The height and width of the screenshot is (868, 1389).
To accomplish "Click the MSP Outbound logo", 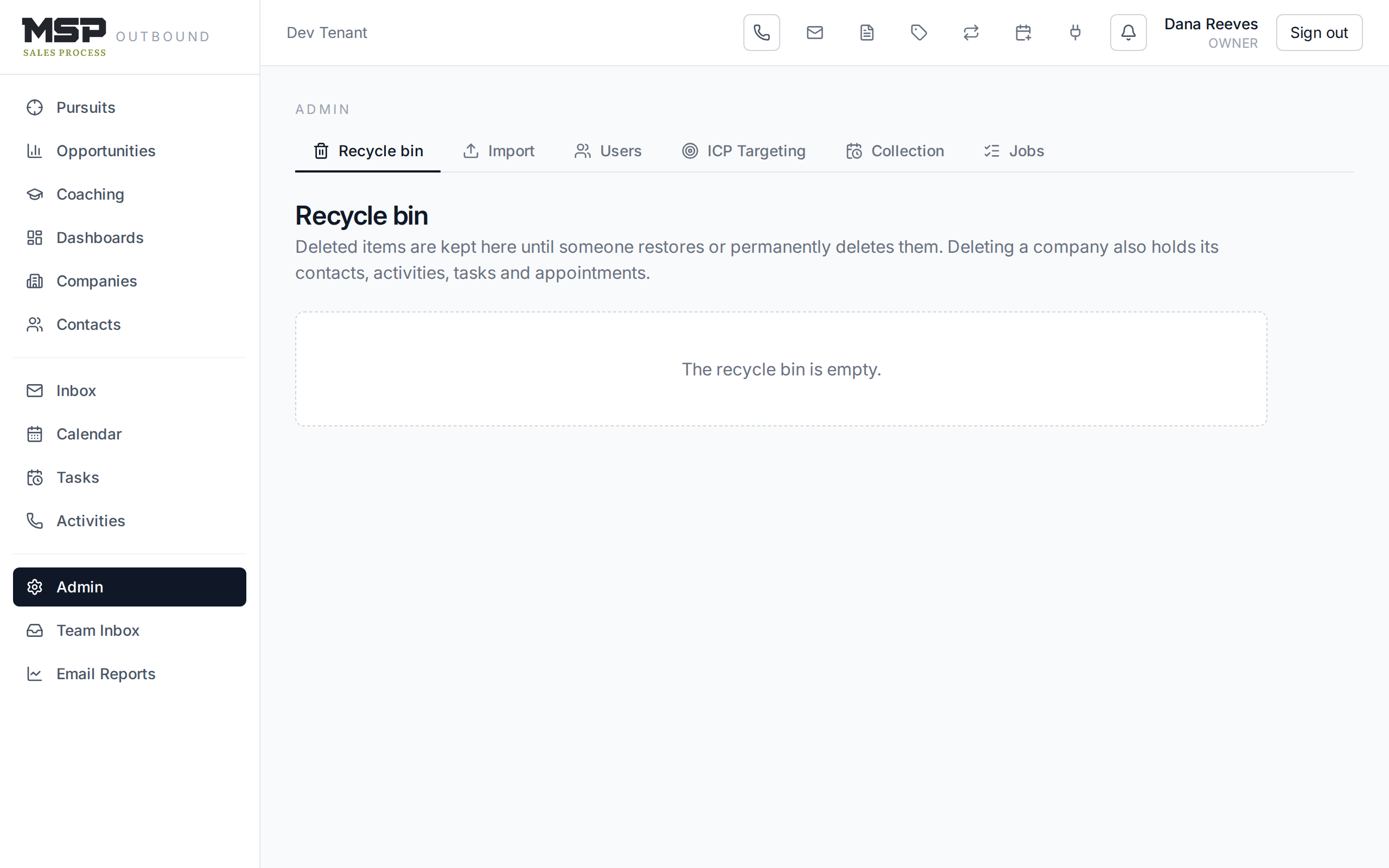I will 116,37.
